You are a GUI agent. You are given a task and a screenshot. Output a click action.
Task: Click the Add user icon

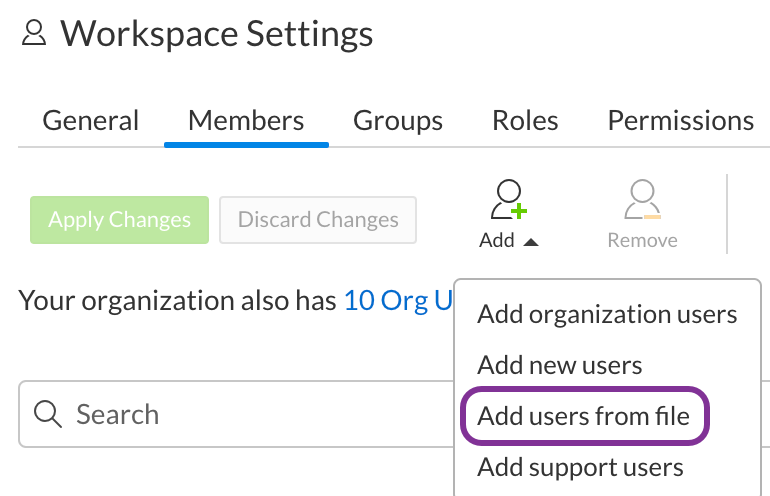click(x=509, y=200)
